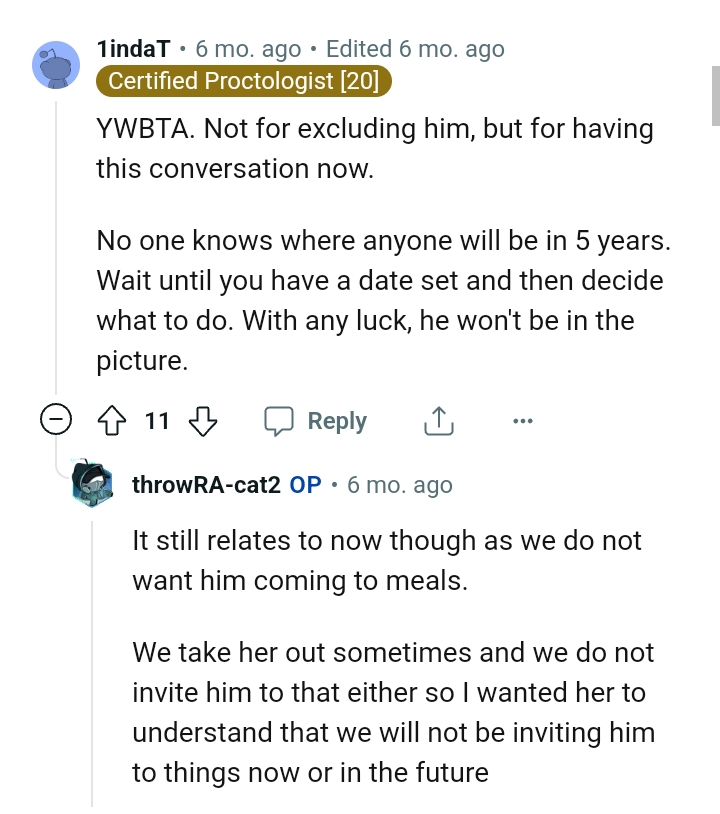
Task: Click the thread line beside throwRA-cat2's reply
Action: [x=92, y=660]
